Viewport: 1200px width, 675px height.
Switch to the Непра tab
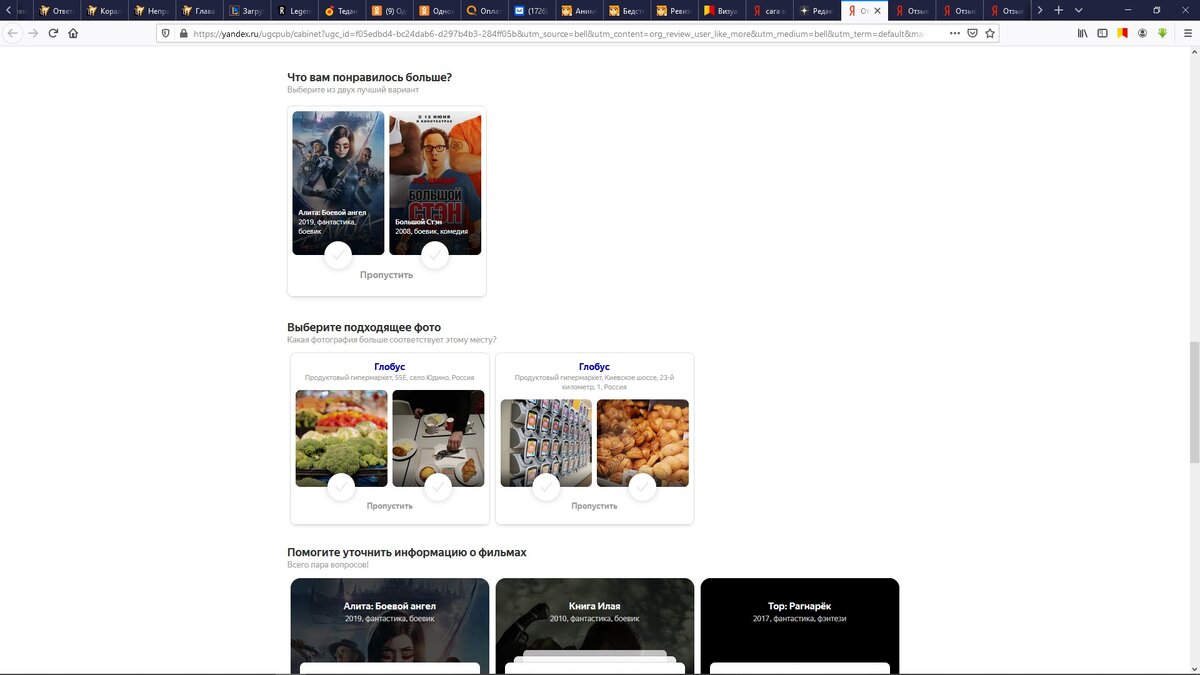pyautogui.click(x=150, y=10)
